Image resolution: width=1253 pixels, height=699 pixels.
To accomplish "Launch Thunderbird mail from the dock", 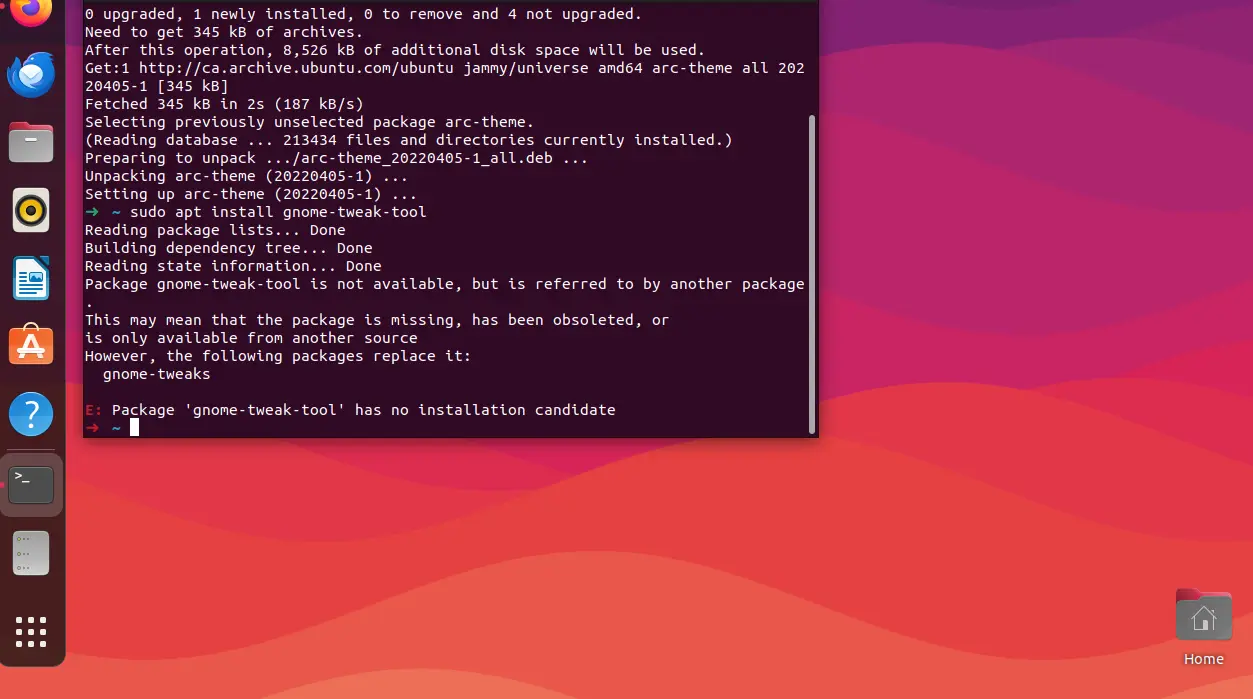I will click(x=31, y=75).
